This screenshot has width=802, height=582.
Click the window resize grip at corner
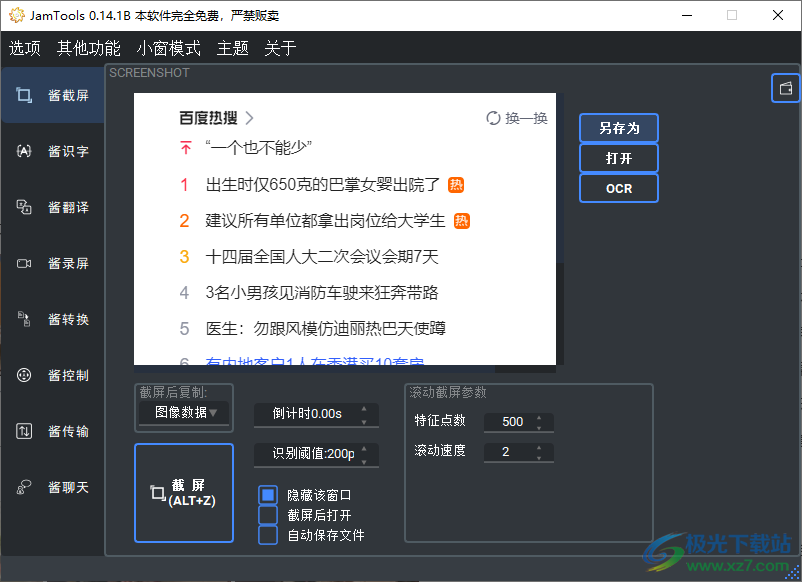click(793, 574)
